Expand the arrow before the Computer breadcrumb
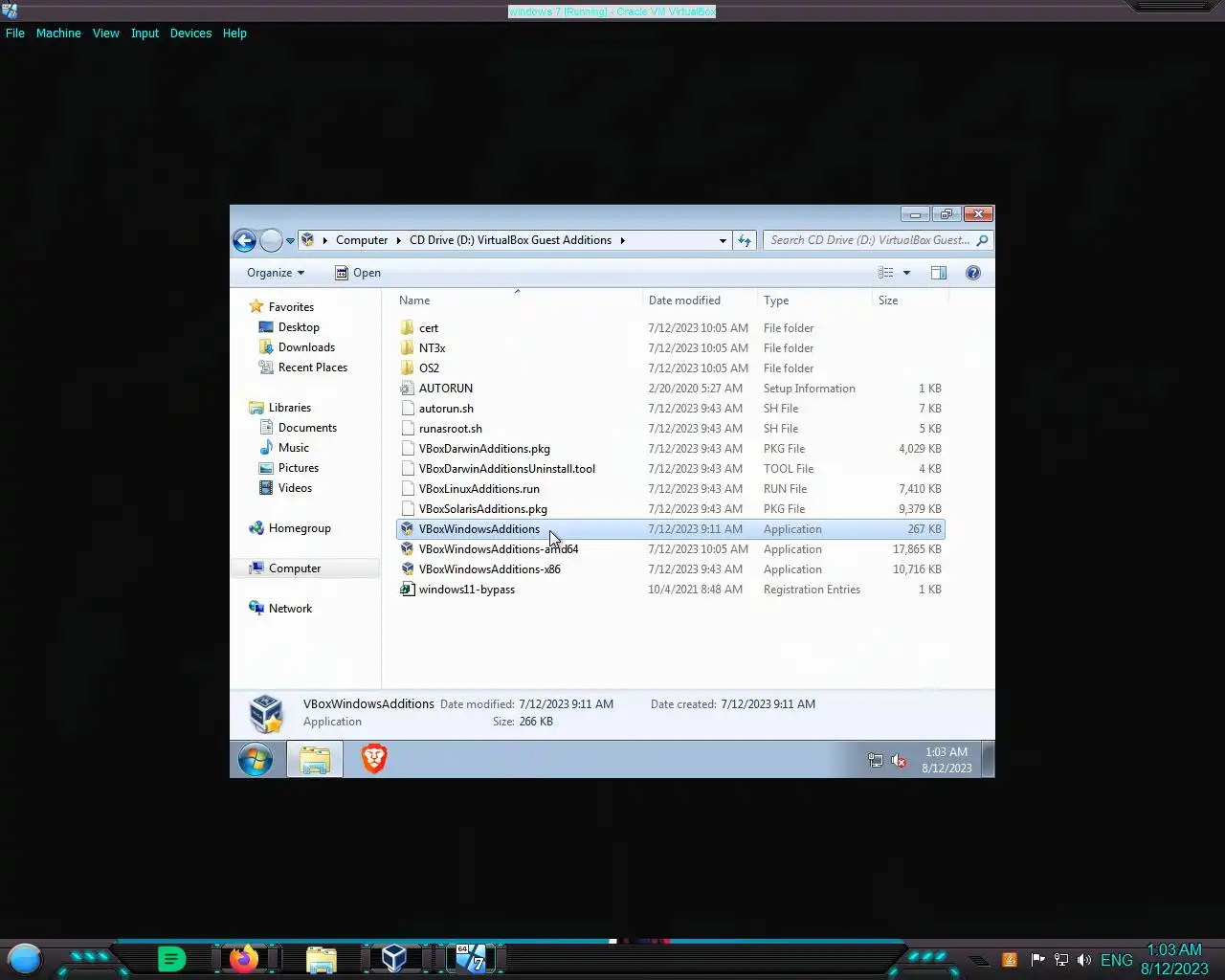This screenshot has width=1225, height=980. (325, 240)
